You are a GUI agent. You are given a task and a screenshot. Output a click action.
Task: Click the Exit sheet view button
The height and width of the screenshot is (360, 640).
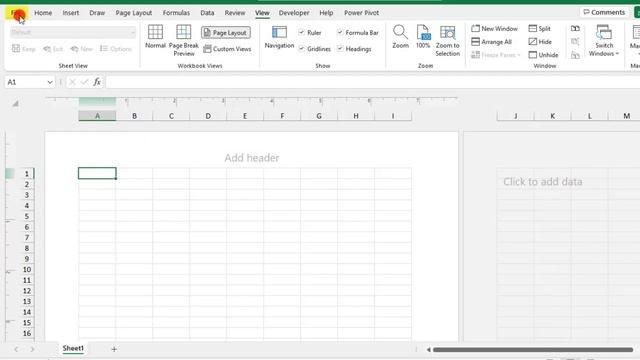(x=53, y=49)
